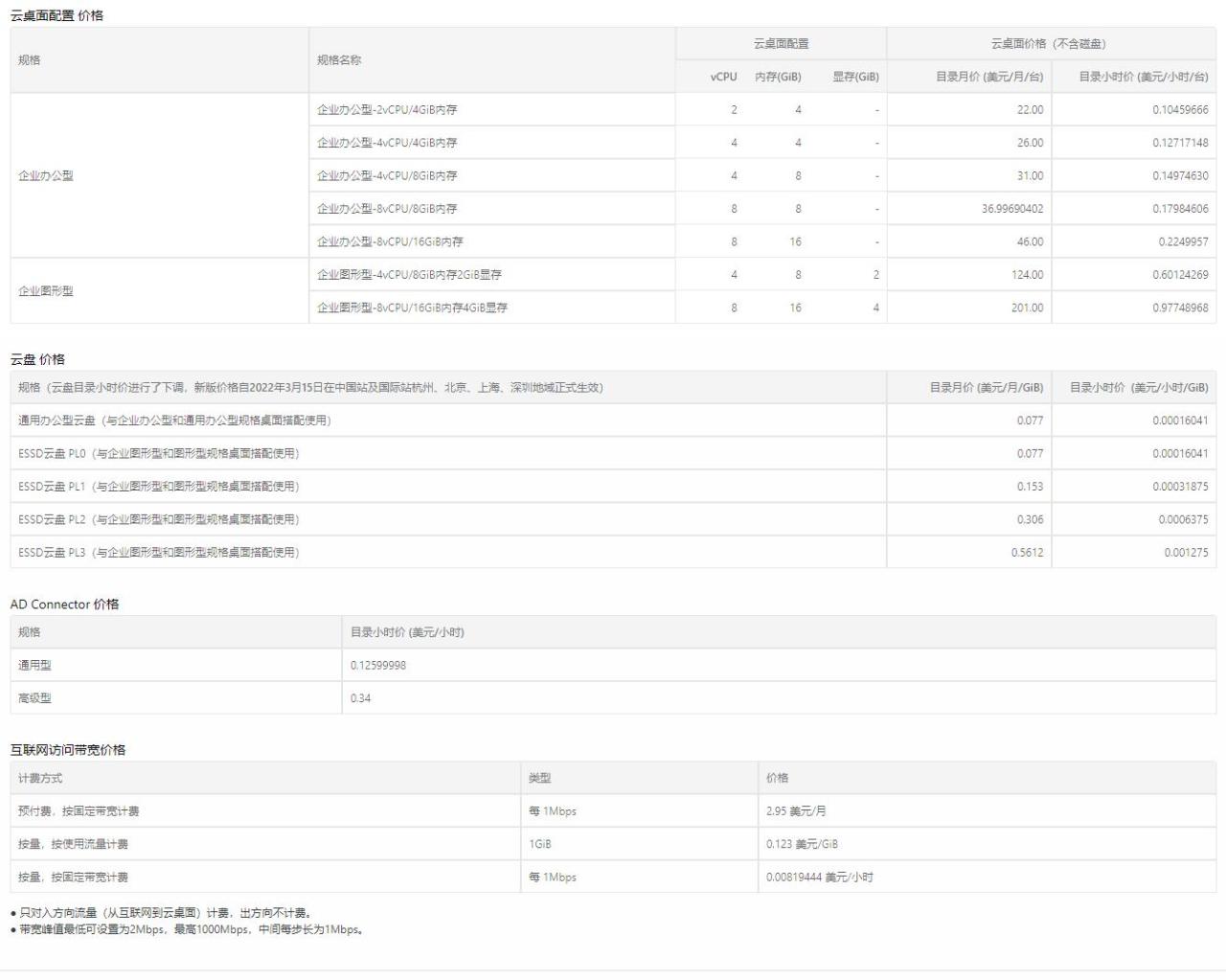Click the 云盘 价格 section heading
Screen dimensions: 1226x980
pos(37,359)
